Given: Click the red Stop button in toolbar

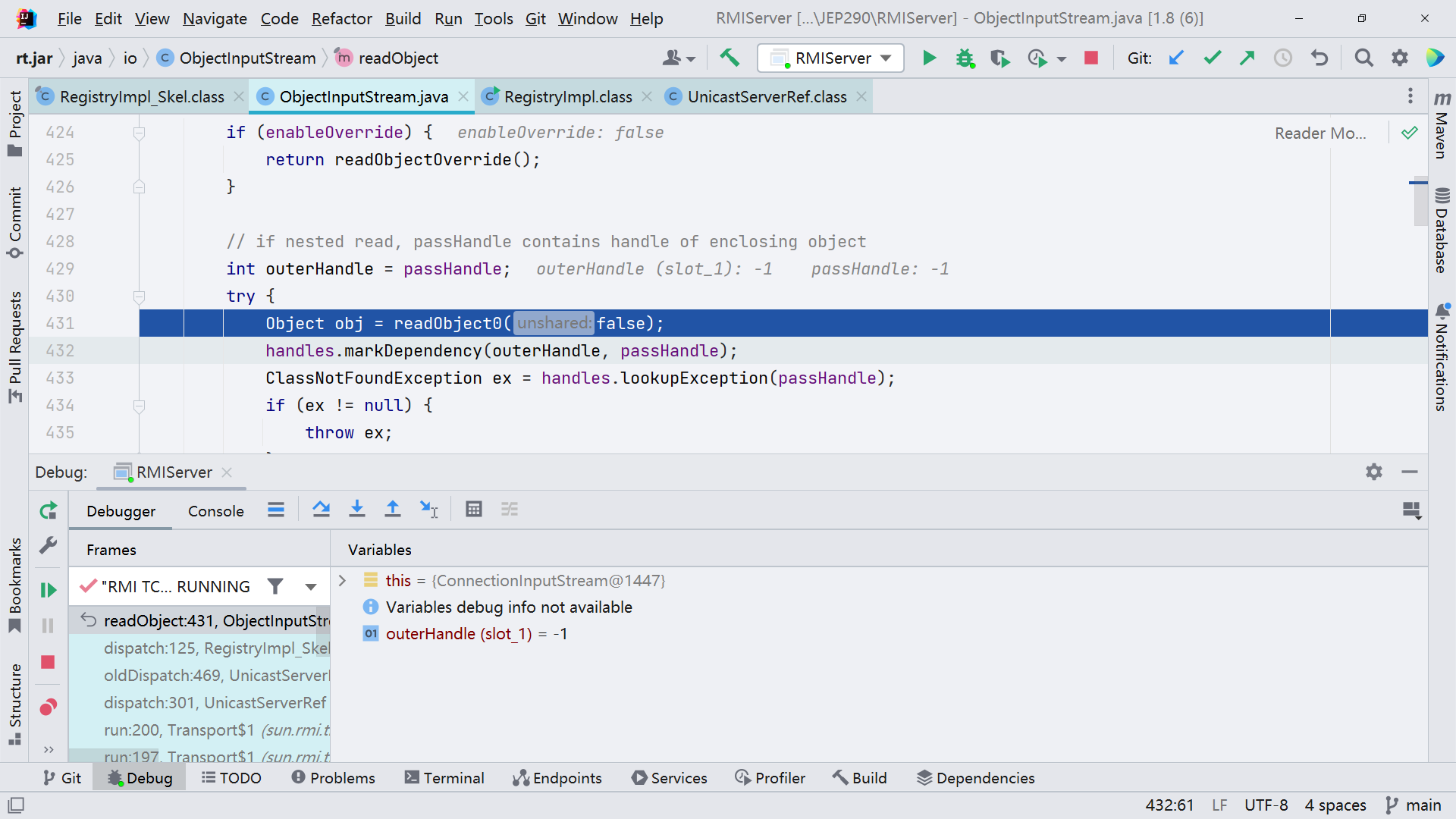Looking at the screenshot, I should [1091, 58].
